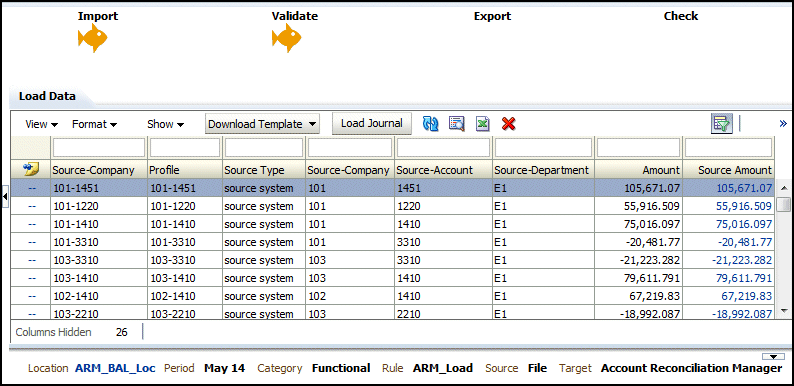Click the Columns Hidden 26 indicator

(x=71, y=332)
